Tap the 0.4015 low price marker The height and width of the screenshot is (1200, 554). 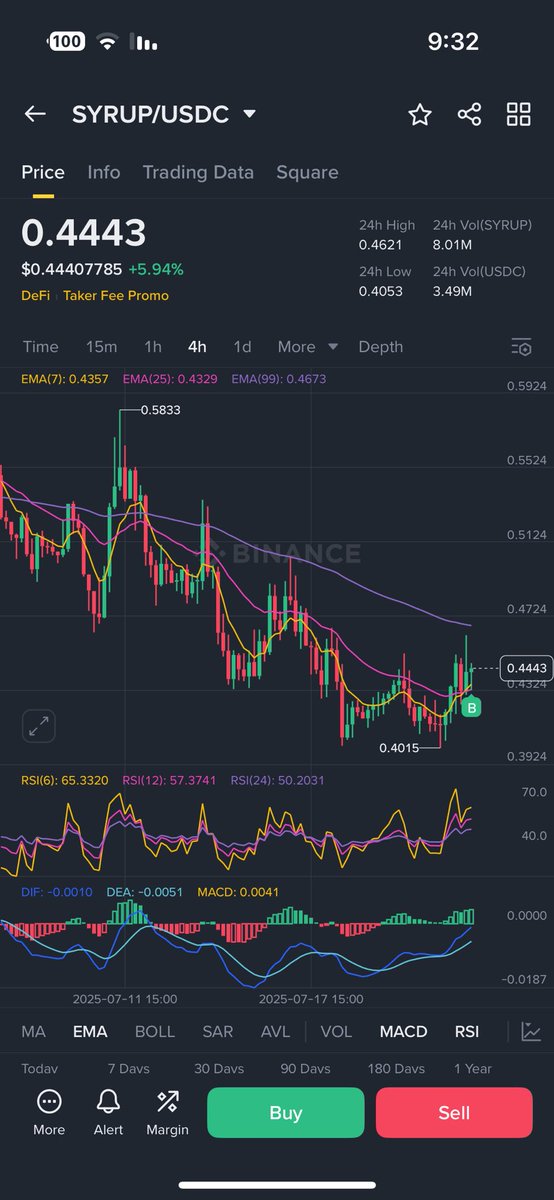(x=399, y=747)
